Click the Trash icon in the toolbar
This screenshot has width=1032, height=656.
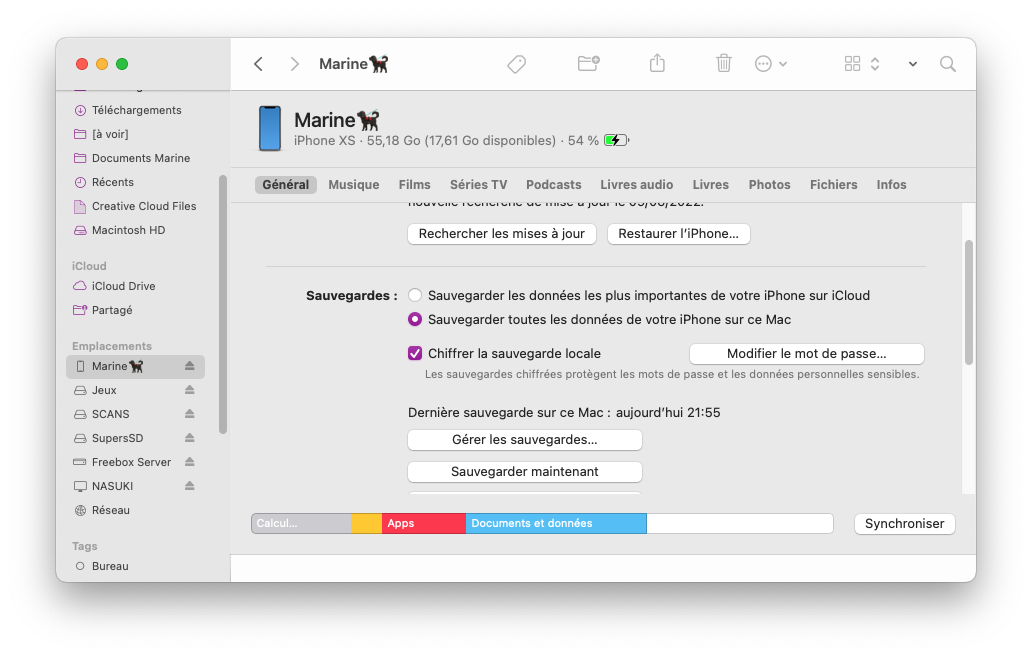pos(723,63)
